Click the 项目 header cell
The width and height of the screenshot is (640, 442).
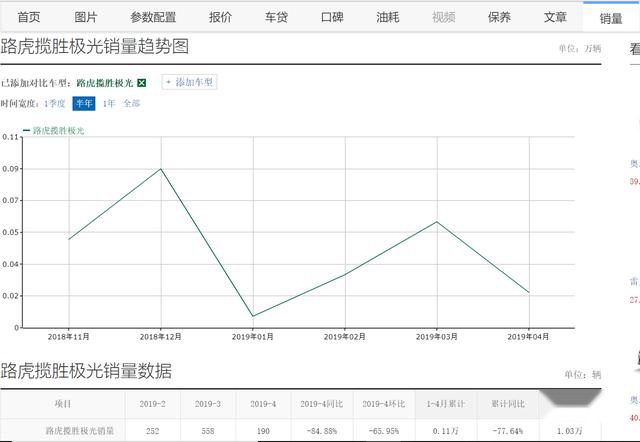tap(63, 404)
